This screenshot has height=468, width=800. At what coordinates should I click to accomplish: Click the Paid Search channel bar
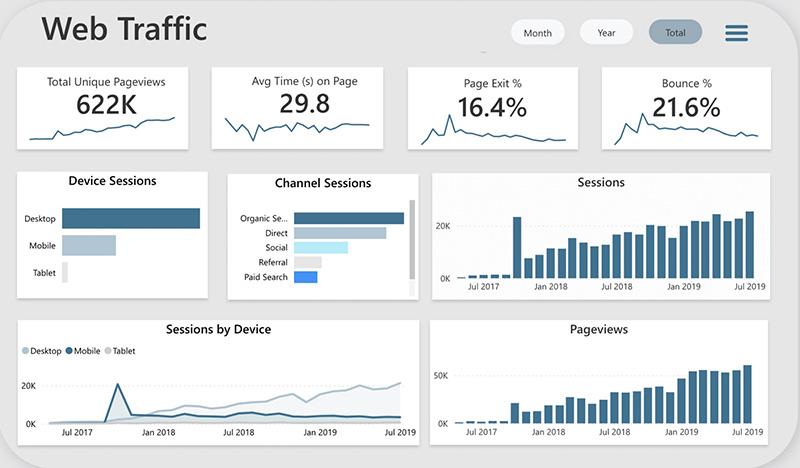(x=306, y=277)
